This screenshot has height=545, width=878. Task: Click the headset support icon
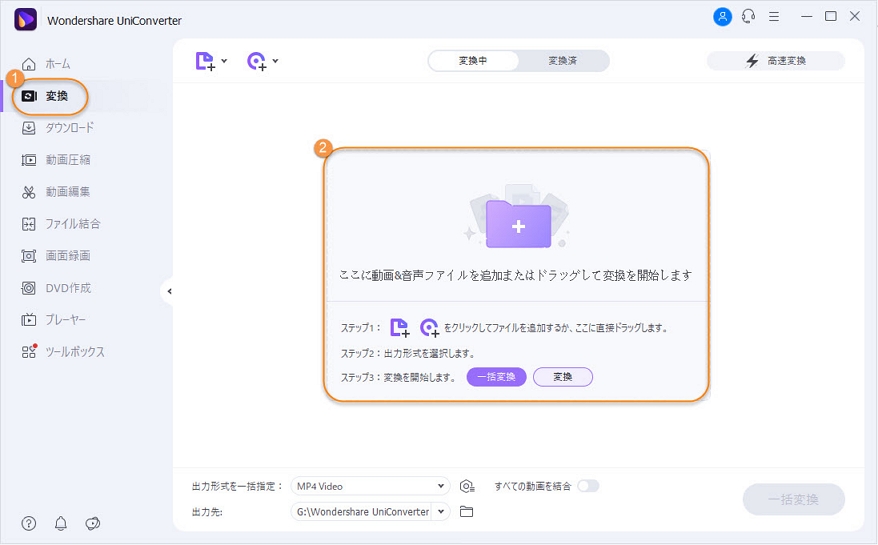[x=748, y=17]
